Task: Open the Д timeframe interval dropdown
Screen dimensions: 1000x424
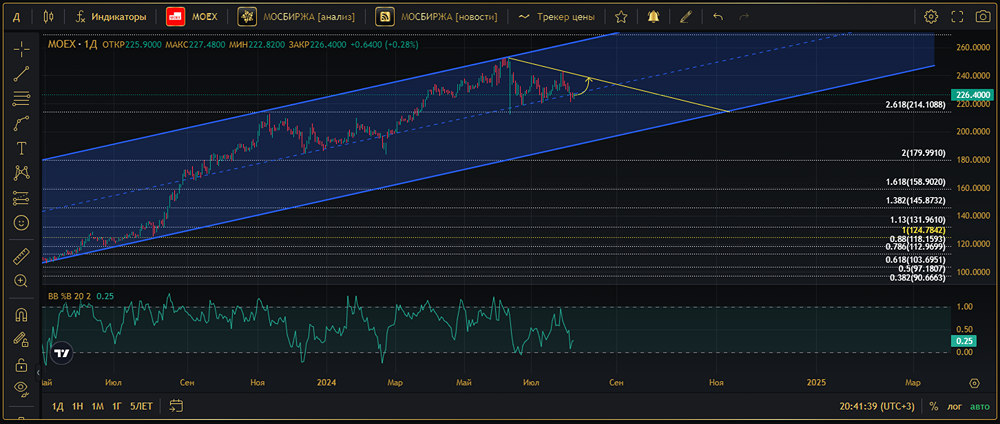Action: (x=15, y=17)
